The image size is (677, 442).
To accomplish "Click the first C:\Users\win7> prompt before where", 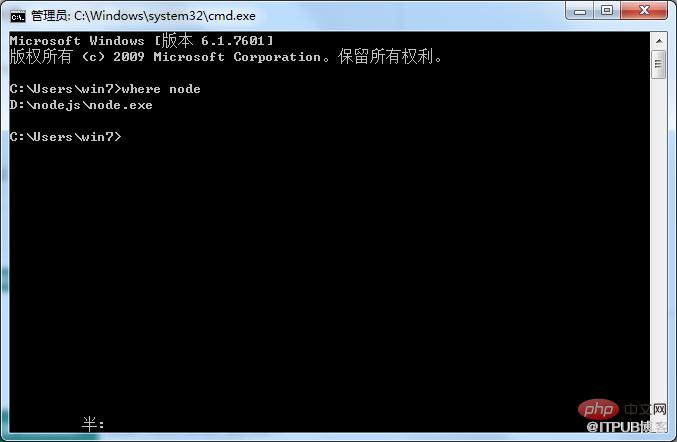I will tap(66, 89).
